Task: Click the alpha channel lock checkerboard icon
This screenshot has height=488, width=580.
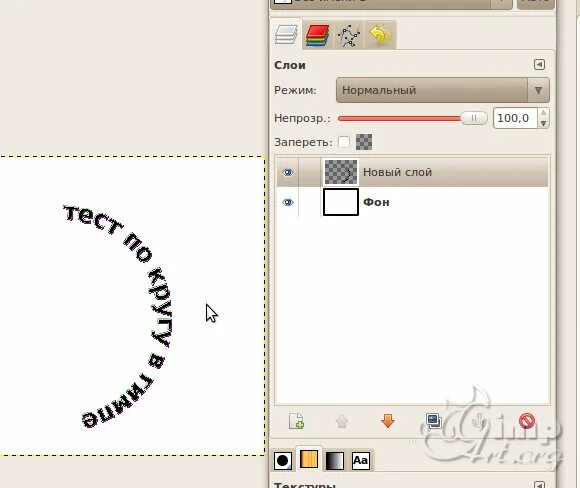Action: point(364,142)
